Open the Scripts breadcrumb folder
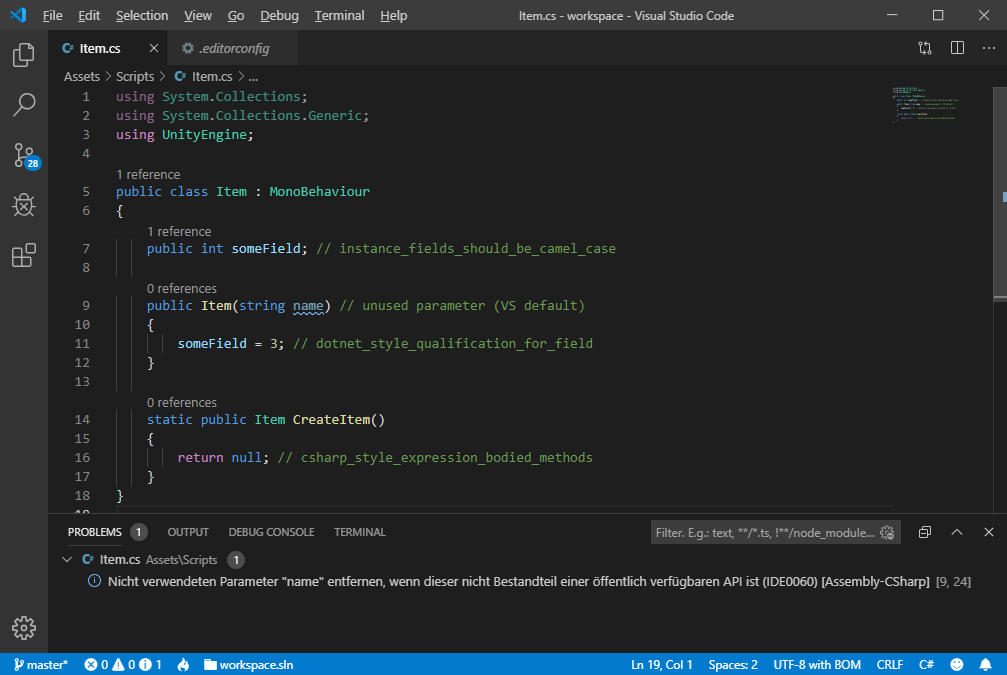The image size is (1007, 675). click(135, 76)
